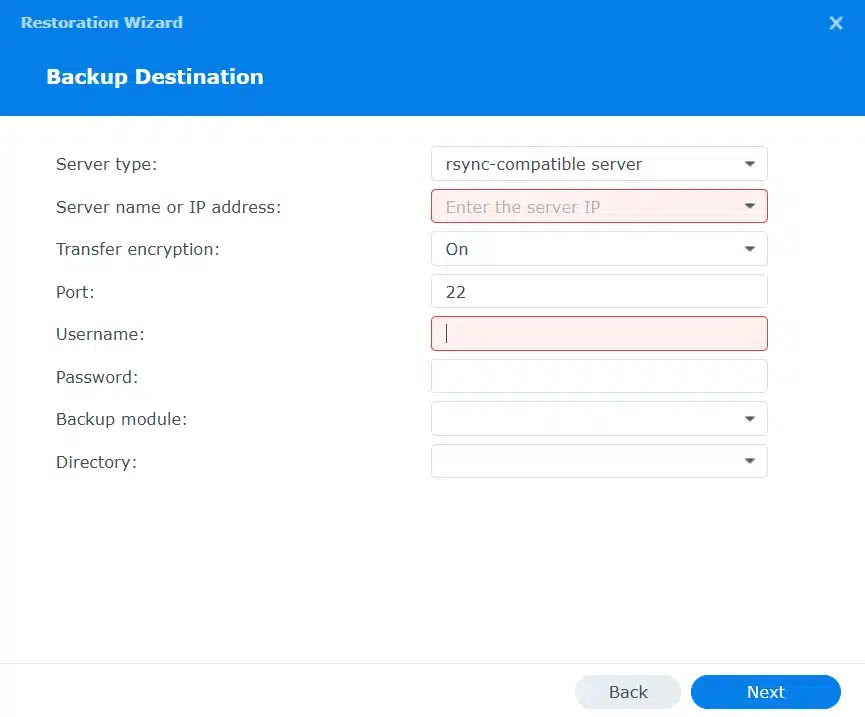The height and width of the screenshot is (717, 865).
Task: Click the Restoration Wizard title text
Action: pos(102,22)
